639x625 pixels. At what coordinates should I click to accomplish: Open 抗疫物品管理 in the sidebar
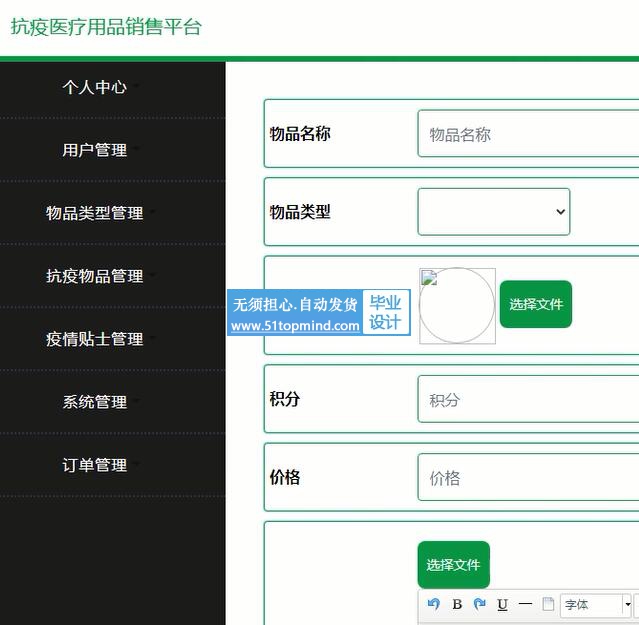[95, 276]
